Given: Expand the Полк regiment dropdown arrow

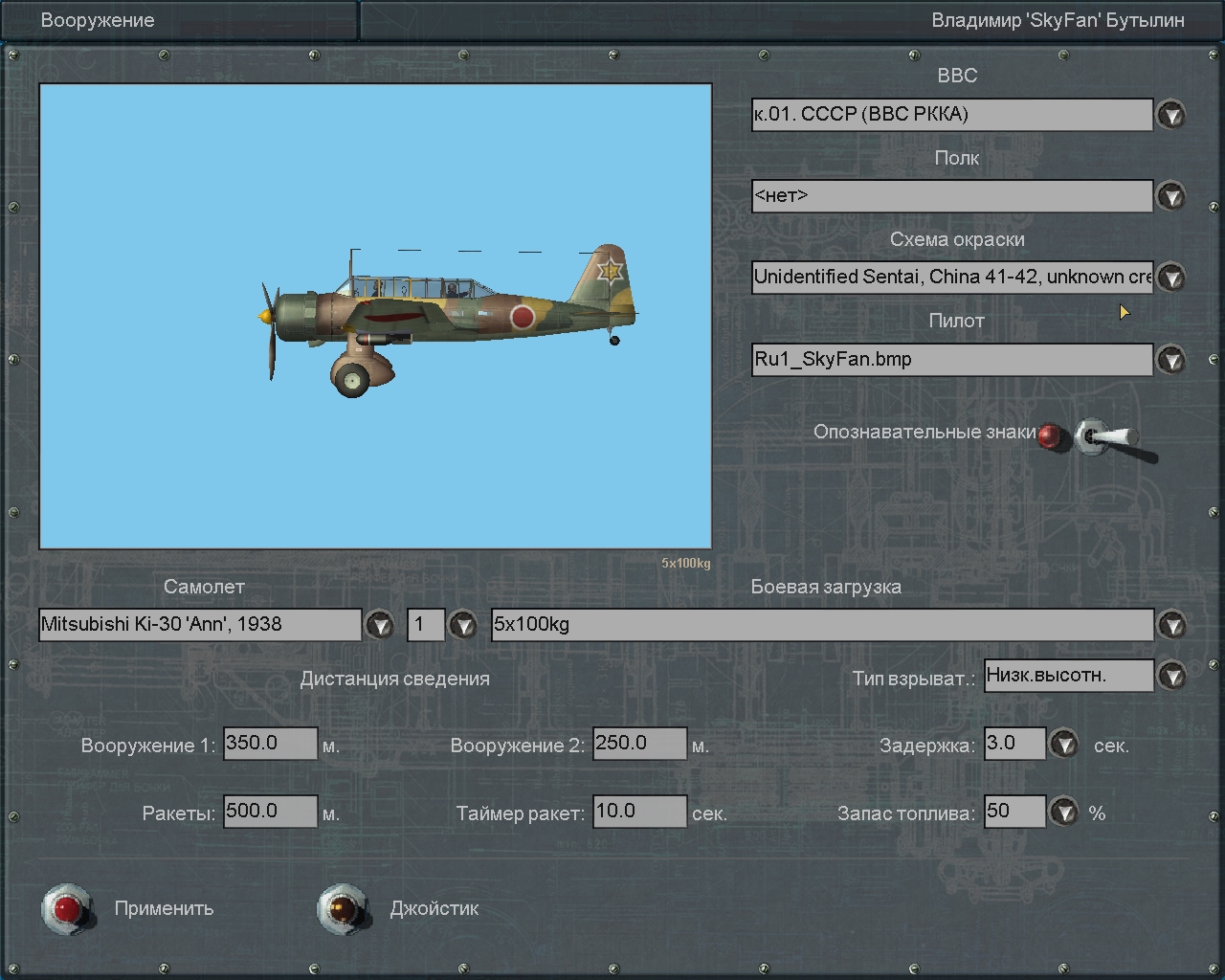Looking at the screenshot, I should coord(1171,196).
